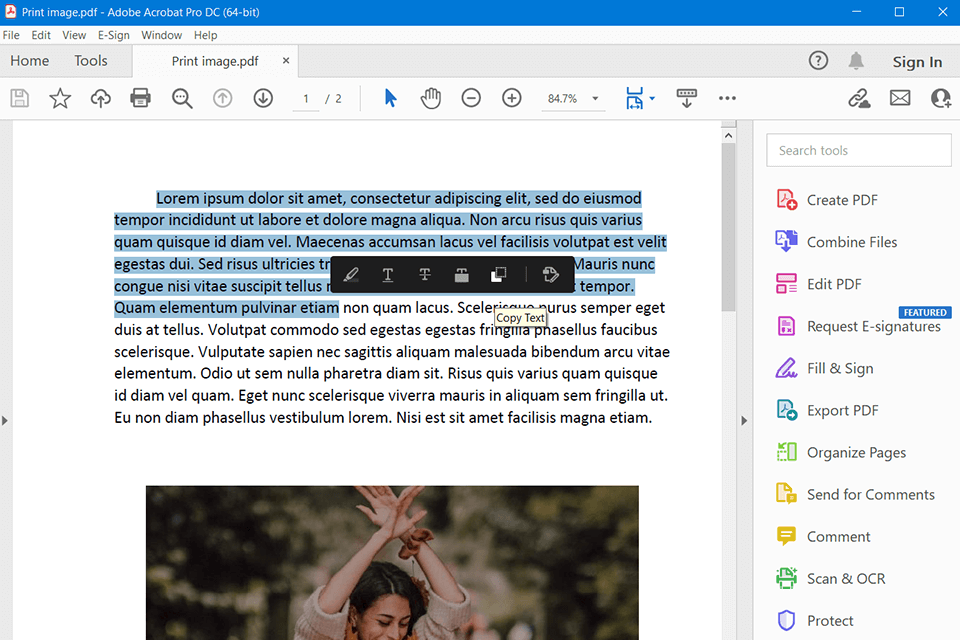
Task: Click the Zoom out minus icon
Action: tap(471, 98)
